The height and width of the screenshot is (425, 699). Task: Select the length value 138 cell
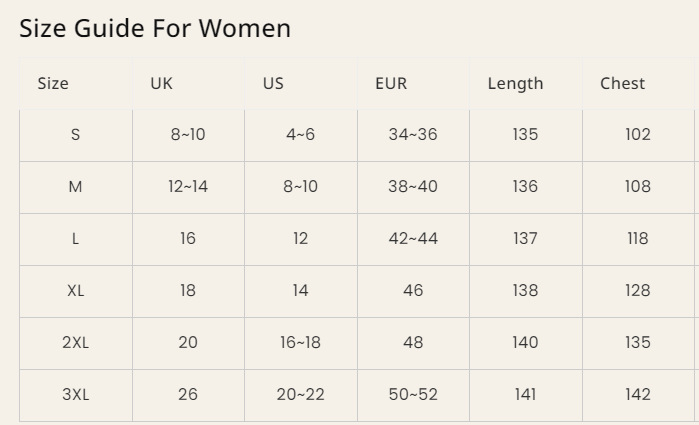(525, 291)
